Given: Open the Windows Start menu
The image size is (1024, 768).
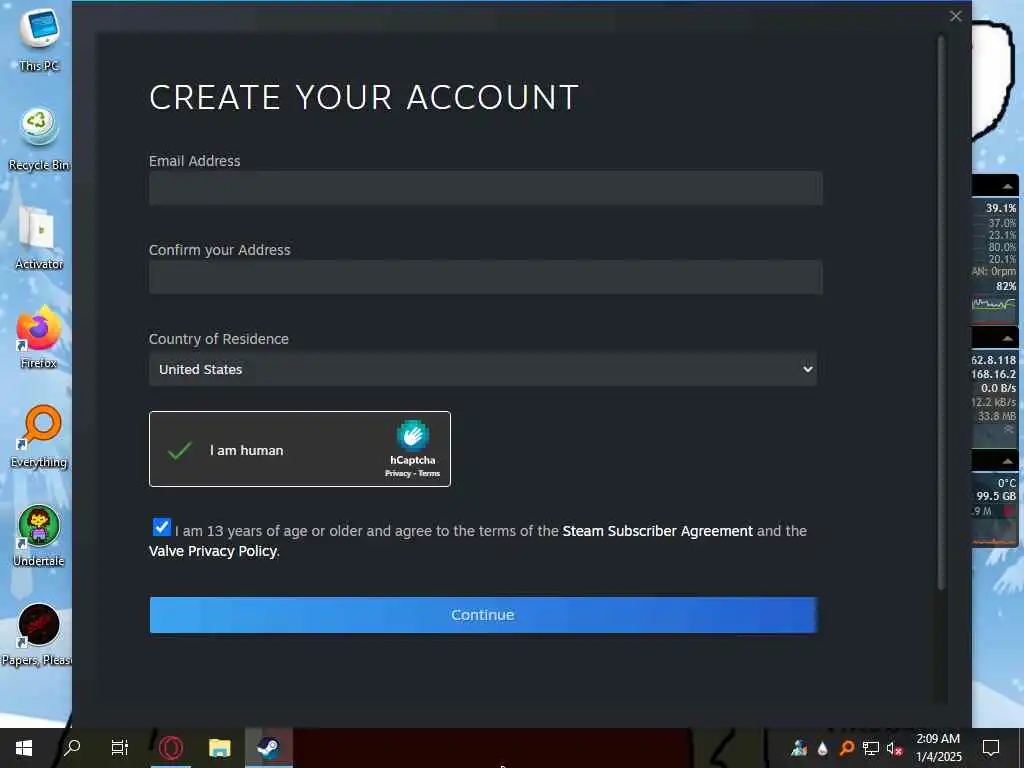Looking at the screenshot, I should click(24, 748).
